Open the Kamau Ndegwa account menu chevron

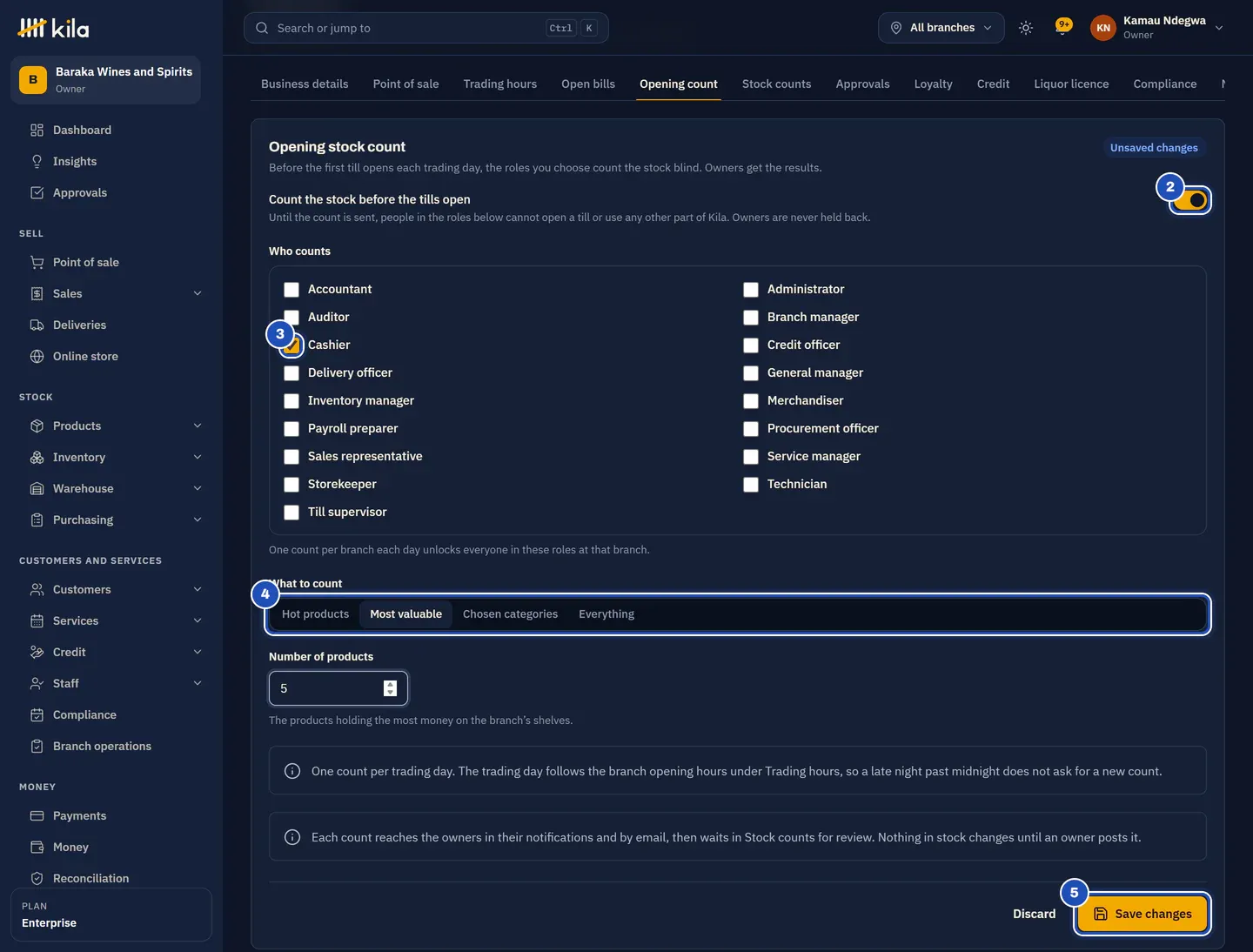1219,28
